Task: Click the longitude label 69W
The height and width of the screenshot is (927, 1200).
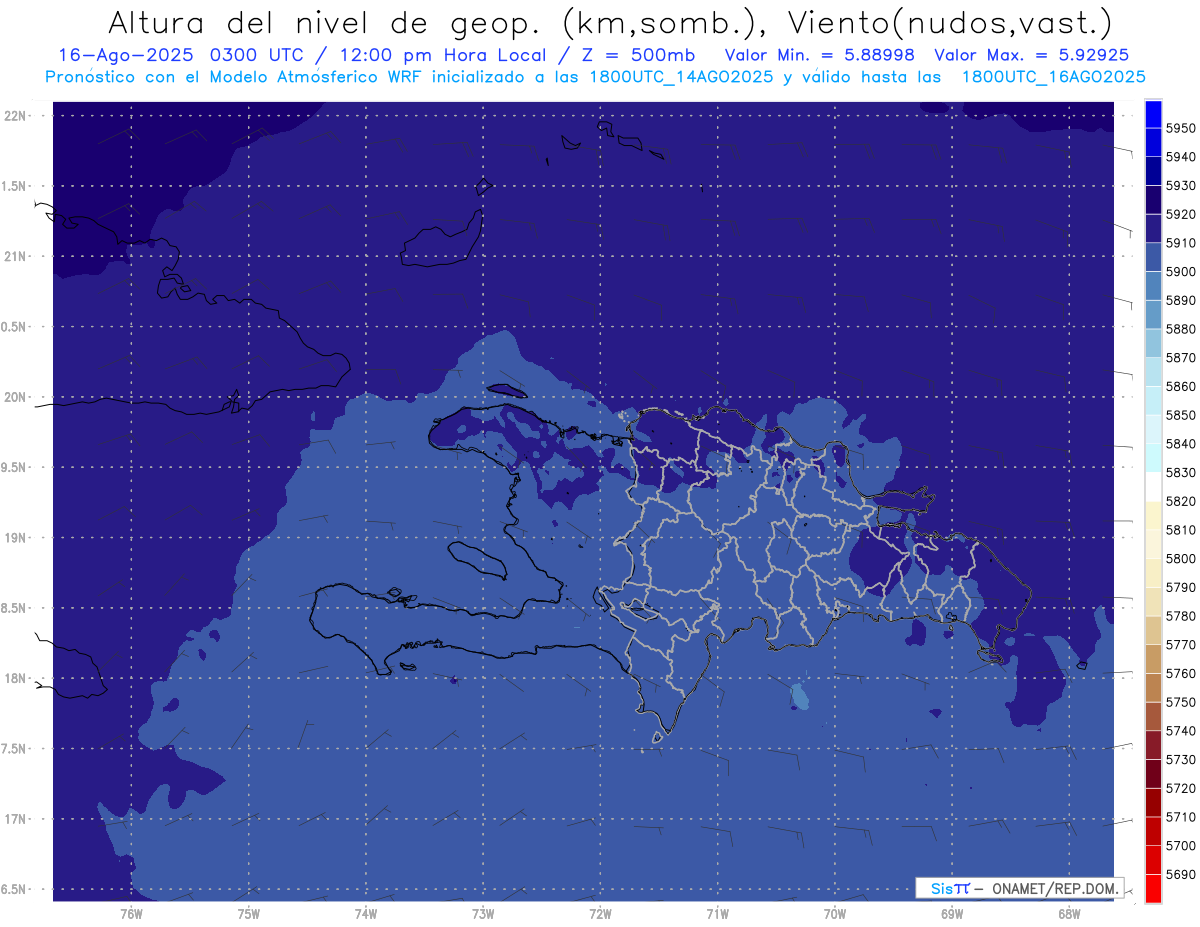Action: [952, 913]
